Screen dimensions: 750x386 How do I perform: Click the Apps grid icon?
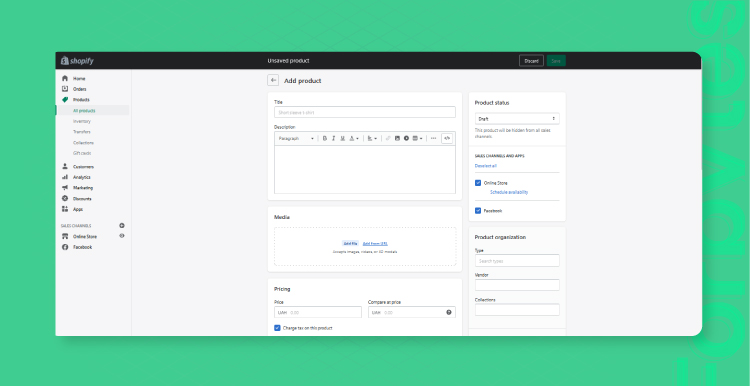65,209
